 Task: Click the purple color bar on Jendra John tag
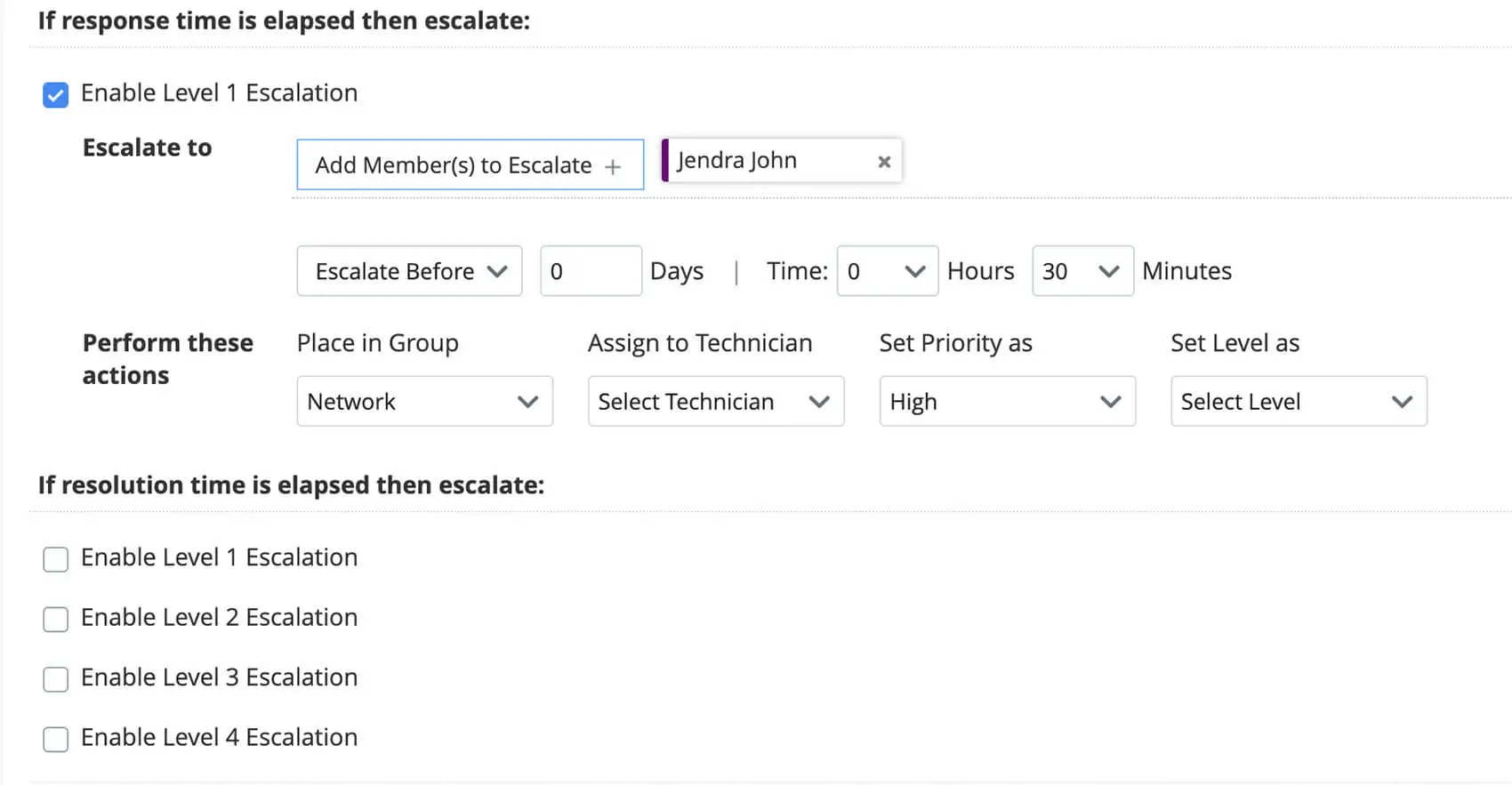[x=665, y=161]
